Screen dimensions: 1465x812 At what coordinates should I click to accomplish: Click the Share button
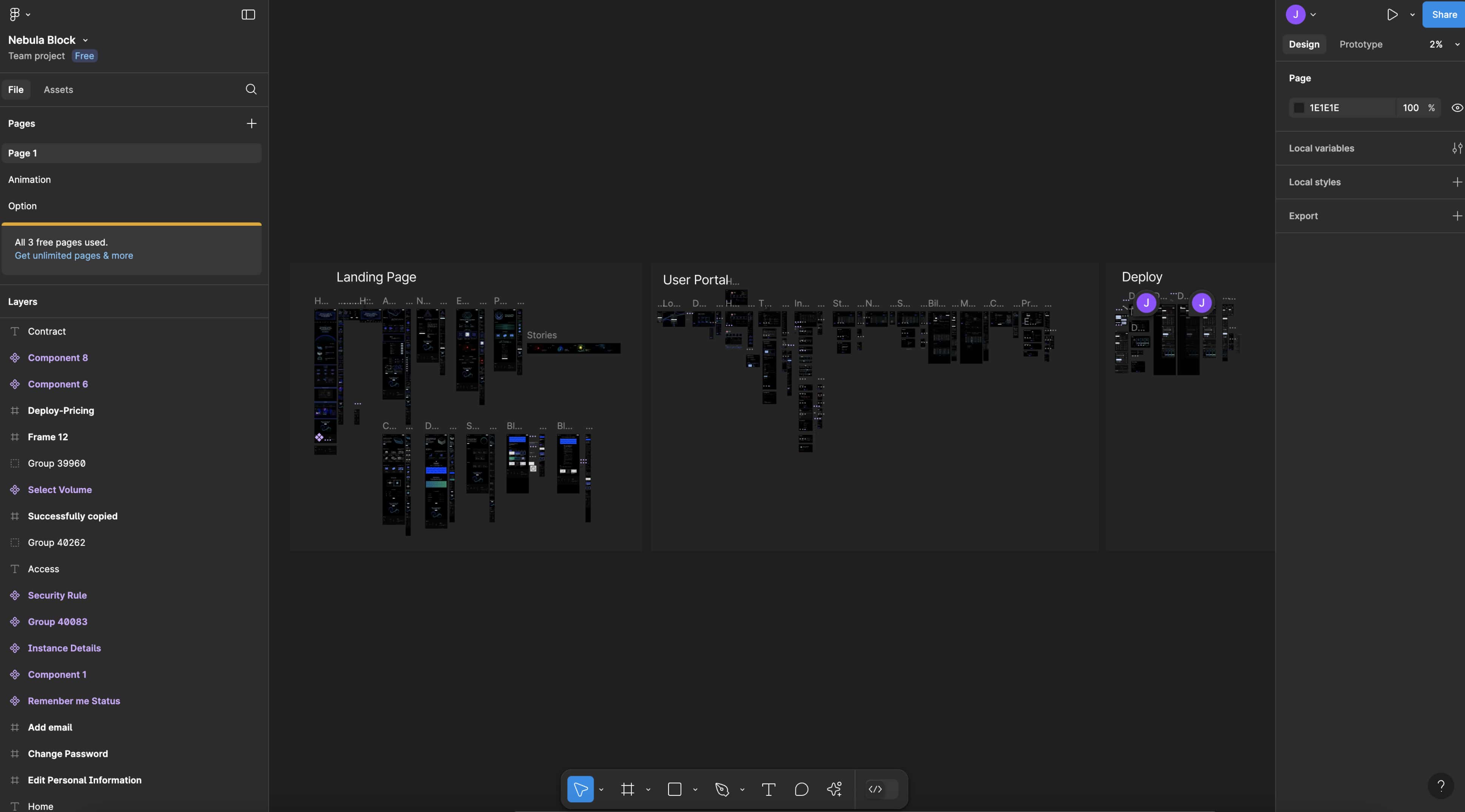pos(1444,15)
